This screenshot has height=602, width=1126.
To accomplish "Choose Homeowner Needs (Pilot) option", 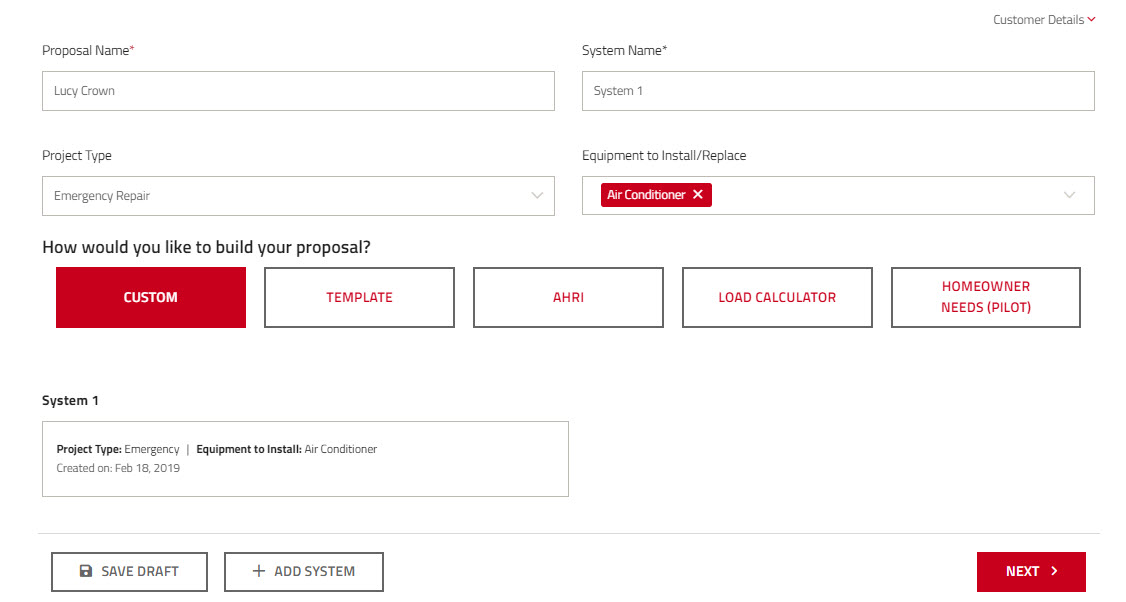I will point(986,297).
